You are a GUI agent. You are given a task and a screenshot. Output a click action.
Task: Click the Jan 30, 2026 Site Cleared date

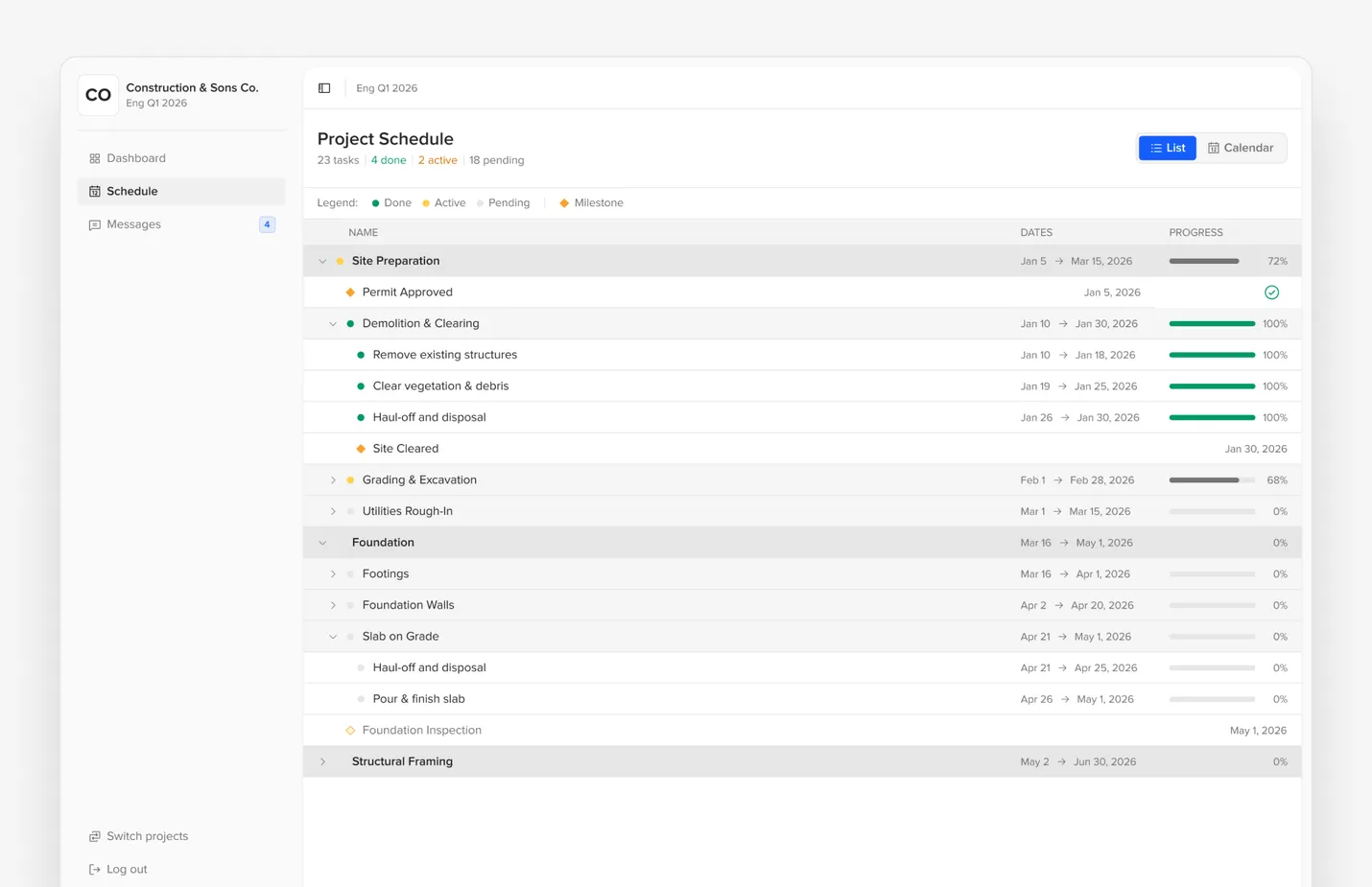point(1256,449)
